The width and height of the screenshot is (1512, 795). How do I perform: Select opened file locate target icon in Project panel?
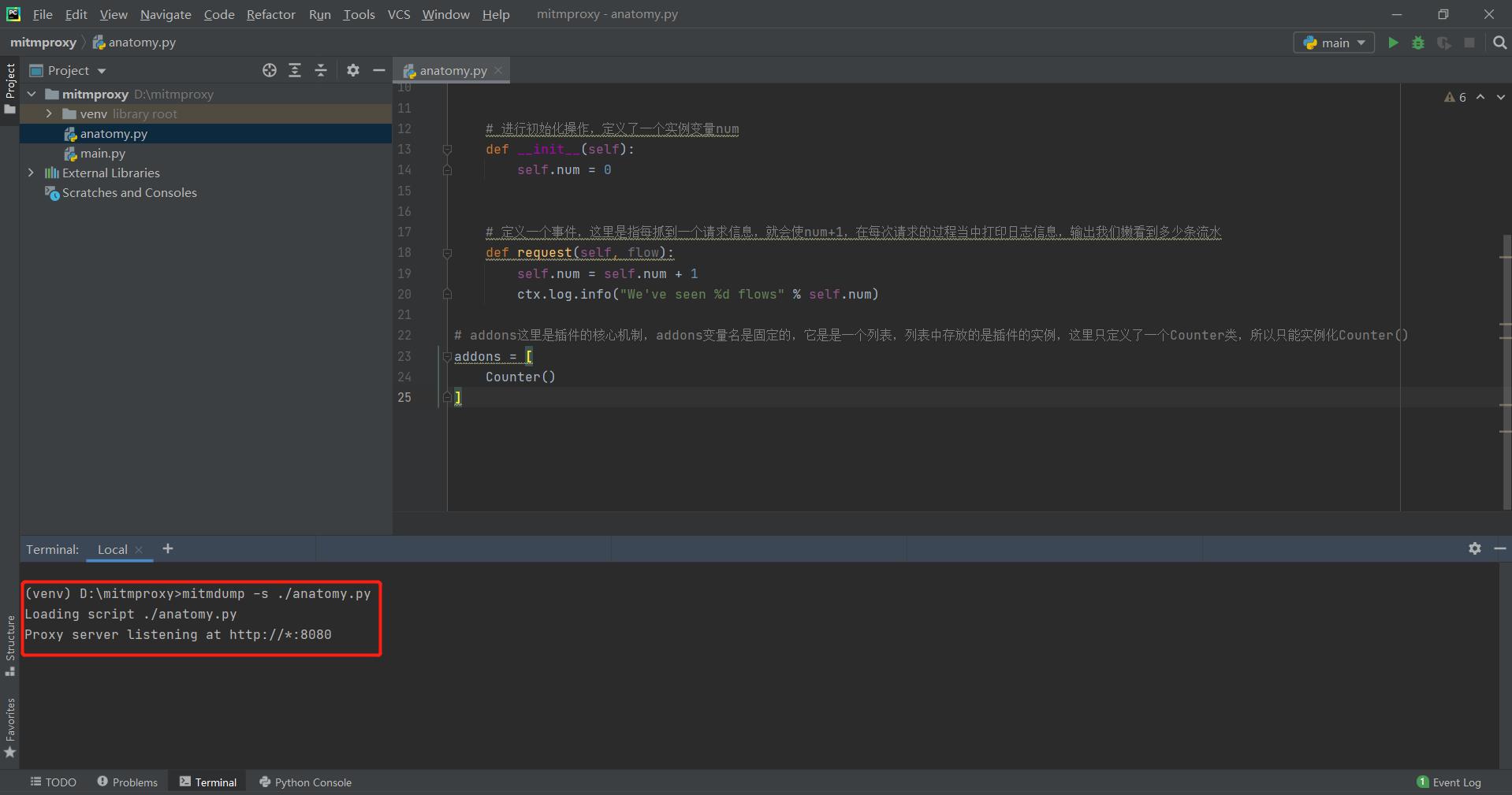pos(270,70)
